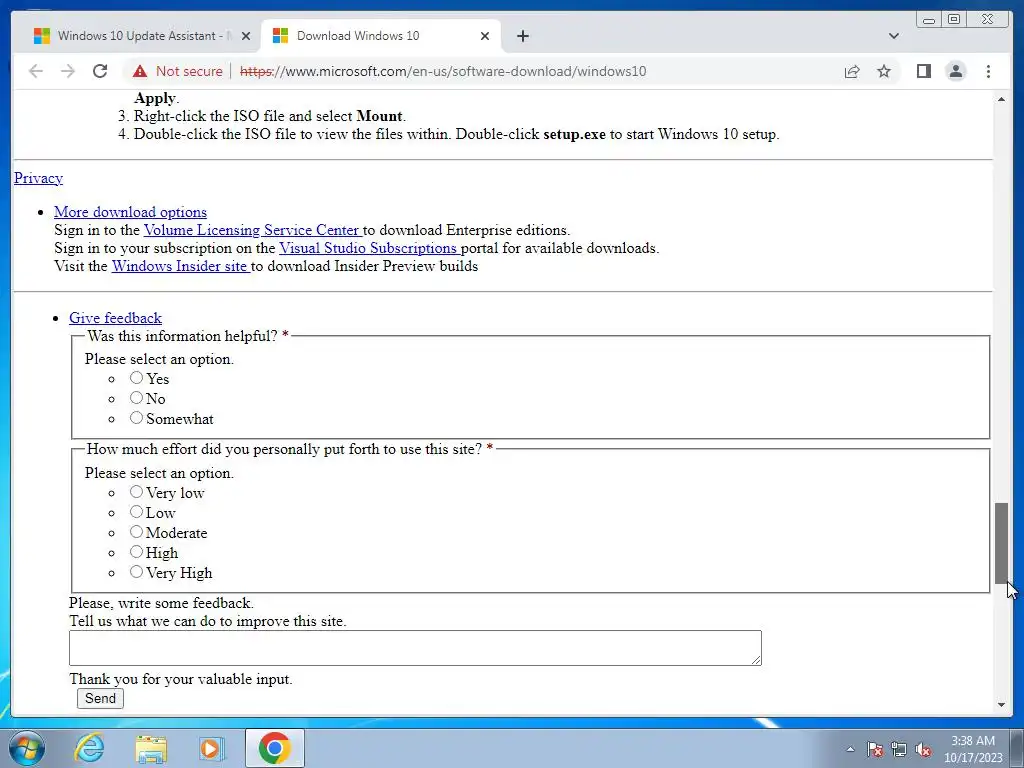Choose the Very High effort option
The height and width of the screenshot is (768, 1024).
[x=136, y=572]
